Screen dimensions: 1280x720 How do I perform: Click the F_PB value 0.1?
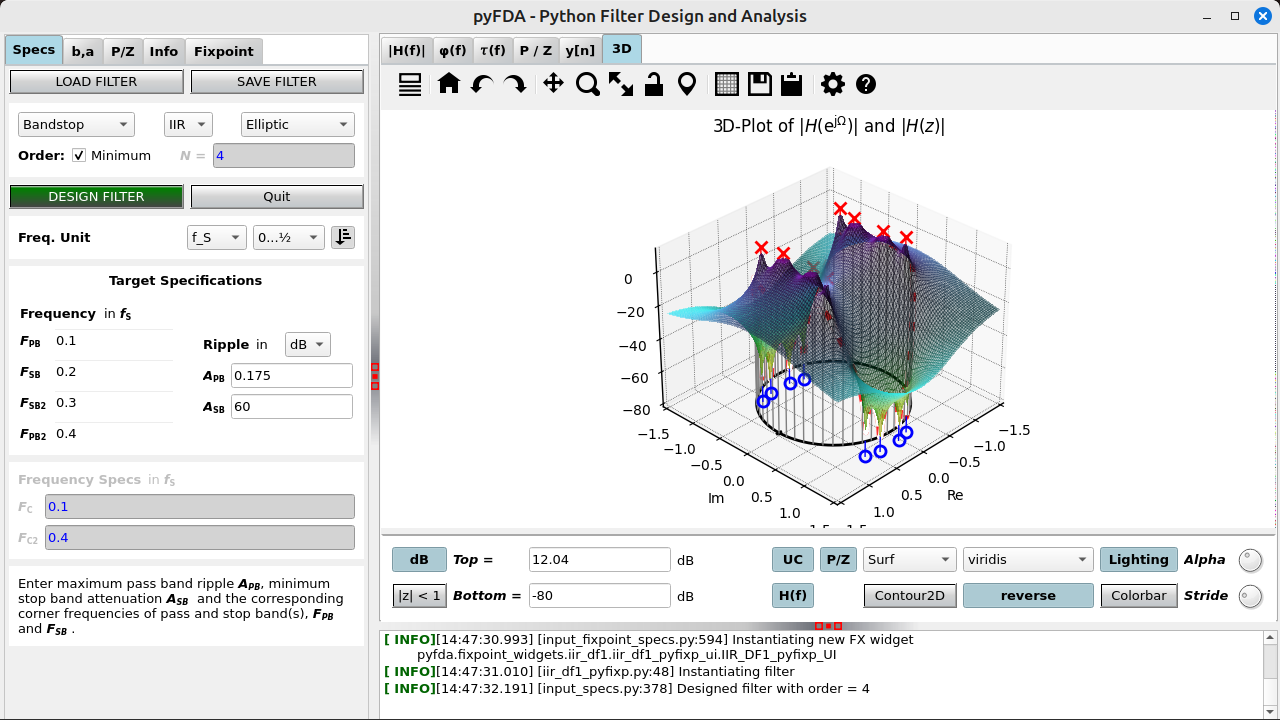coord(66,341)
